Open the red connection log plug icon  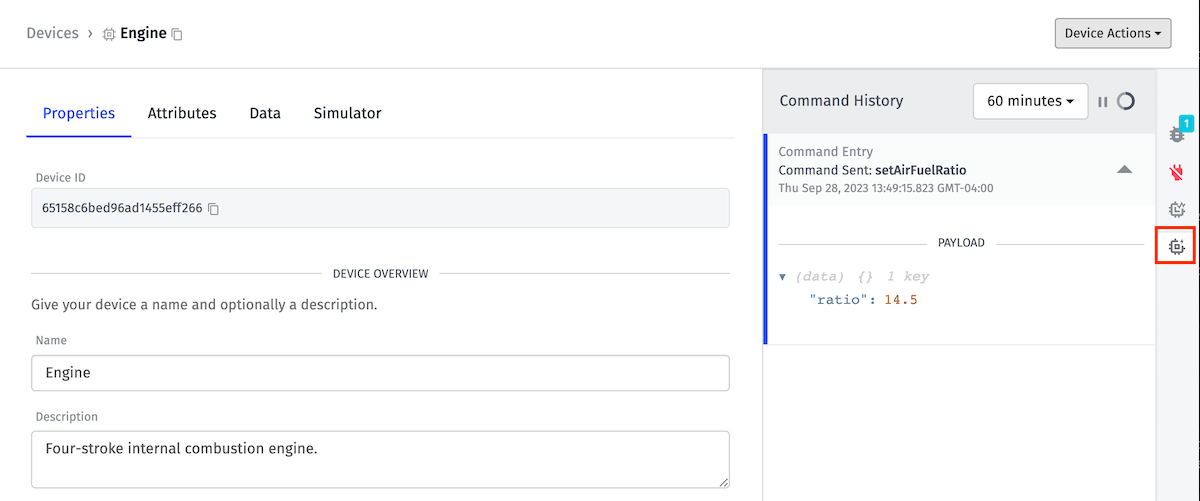pos(1177,172)
